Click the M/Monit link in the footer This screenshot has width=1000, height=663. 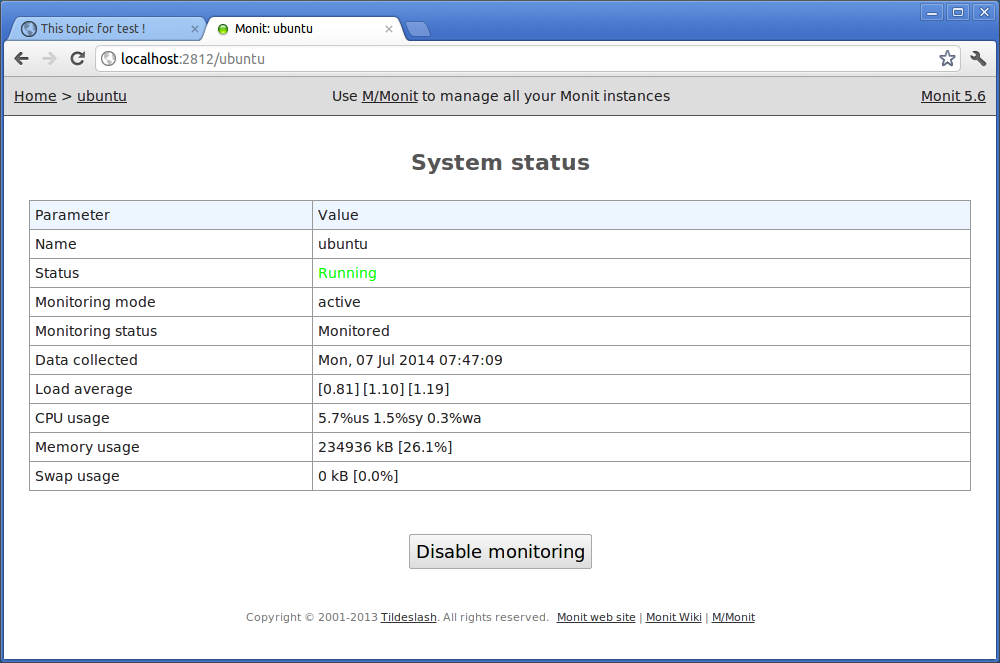tap(733, 617)
